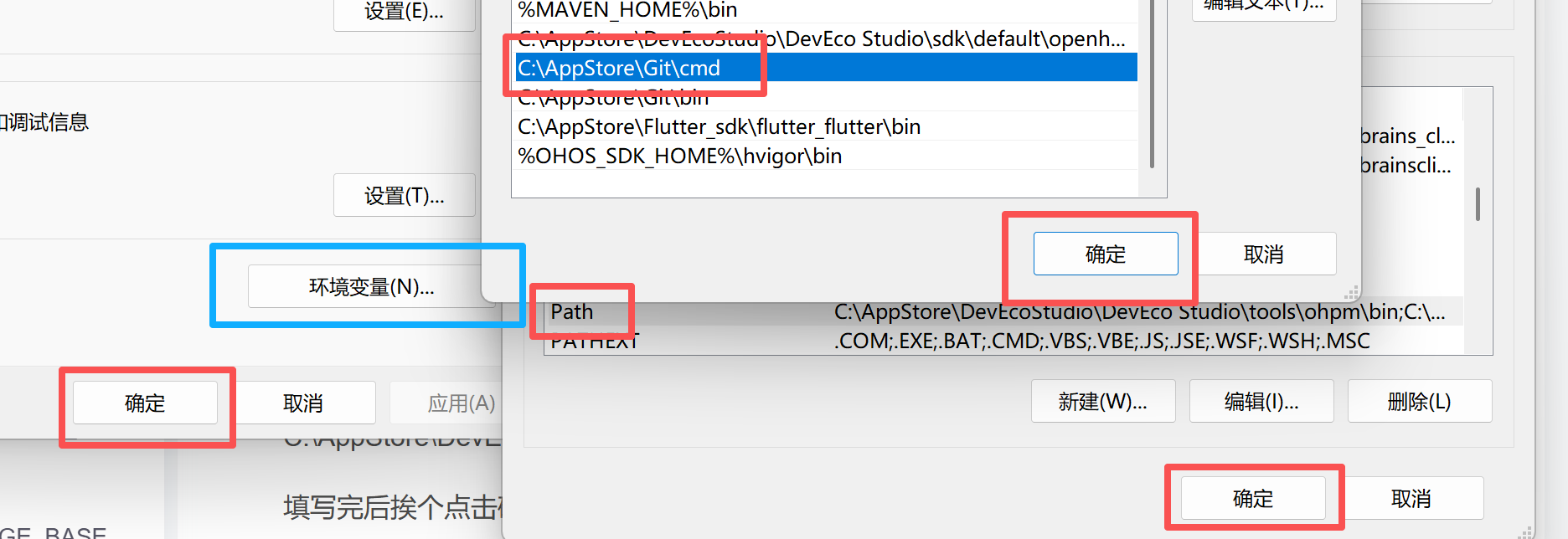Open the 设置(T)... startup settings button
The image size is (1568, 539).
point(404,196)
